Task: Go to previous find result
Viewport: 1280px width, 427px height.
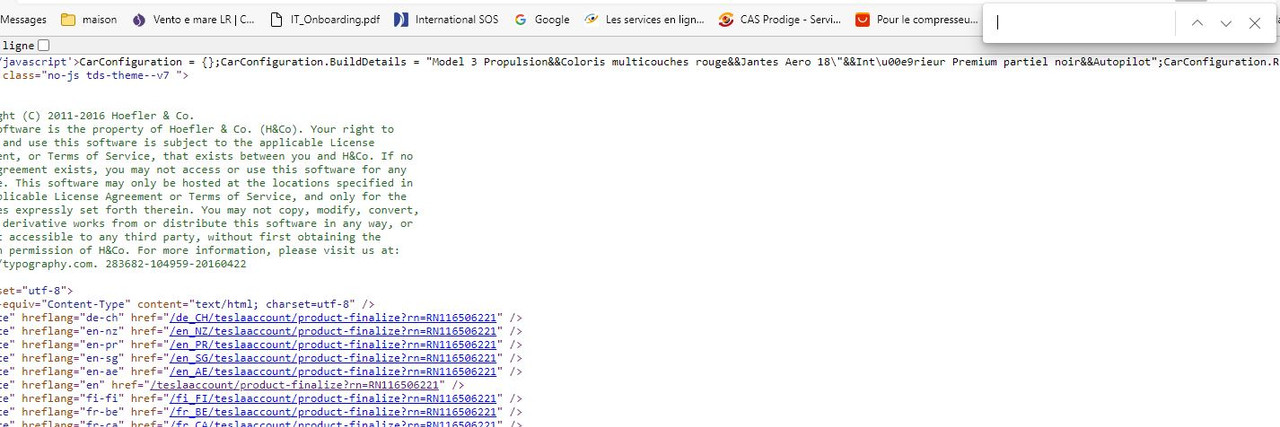Action: click(1197, 23)
